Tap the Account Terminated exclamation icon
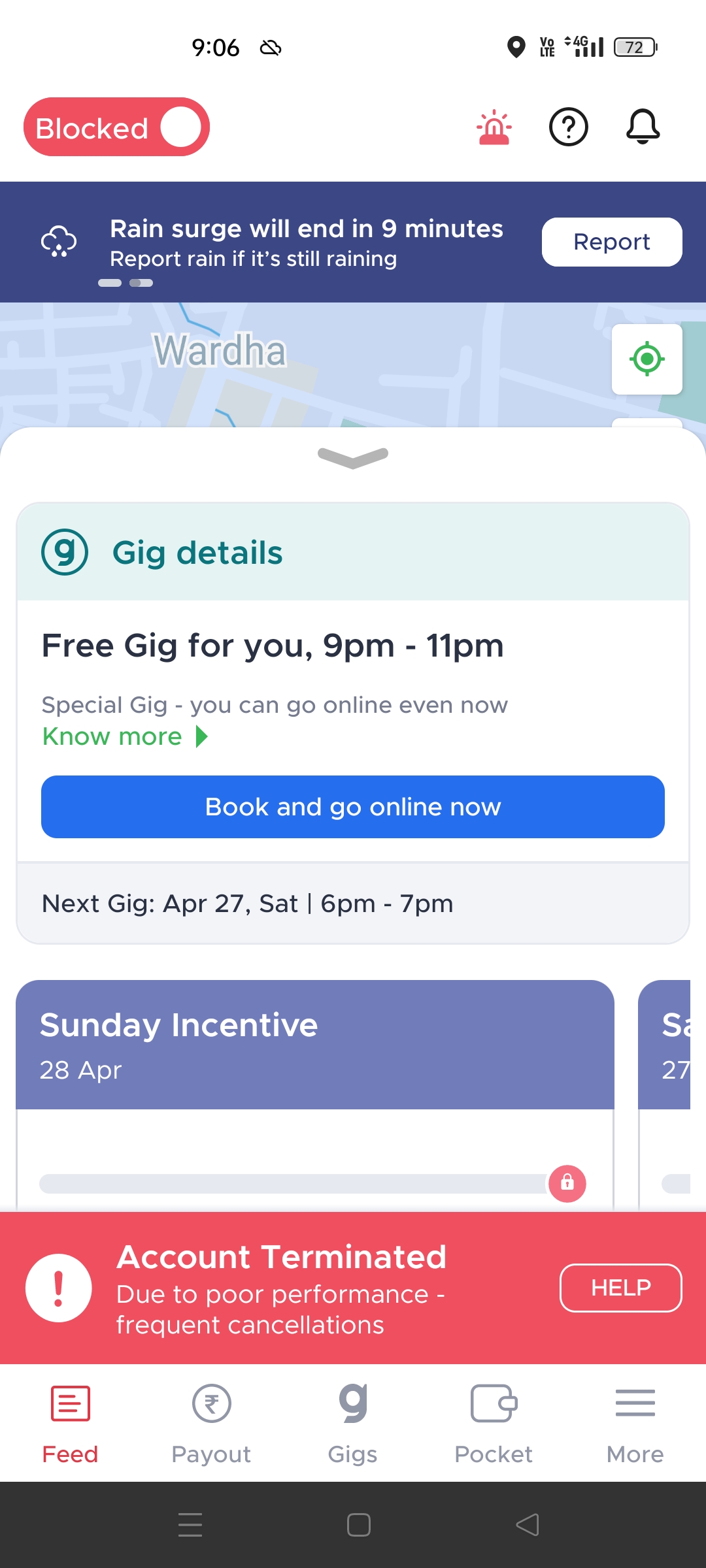Viewport: 706px width, 1568px height. (x=58, y=1288)
